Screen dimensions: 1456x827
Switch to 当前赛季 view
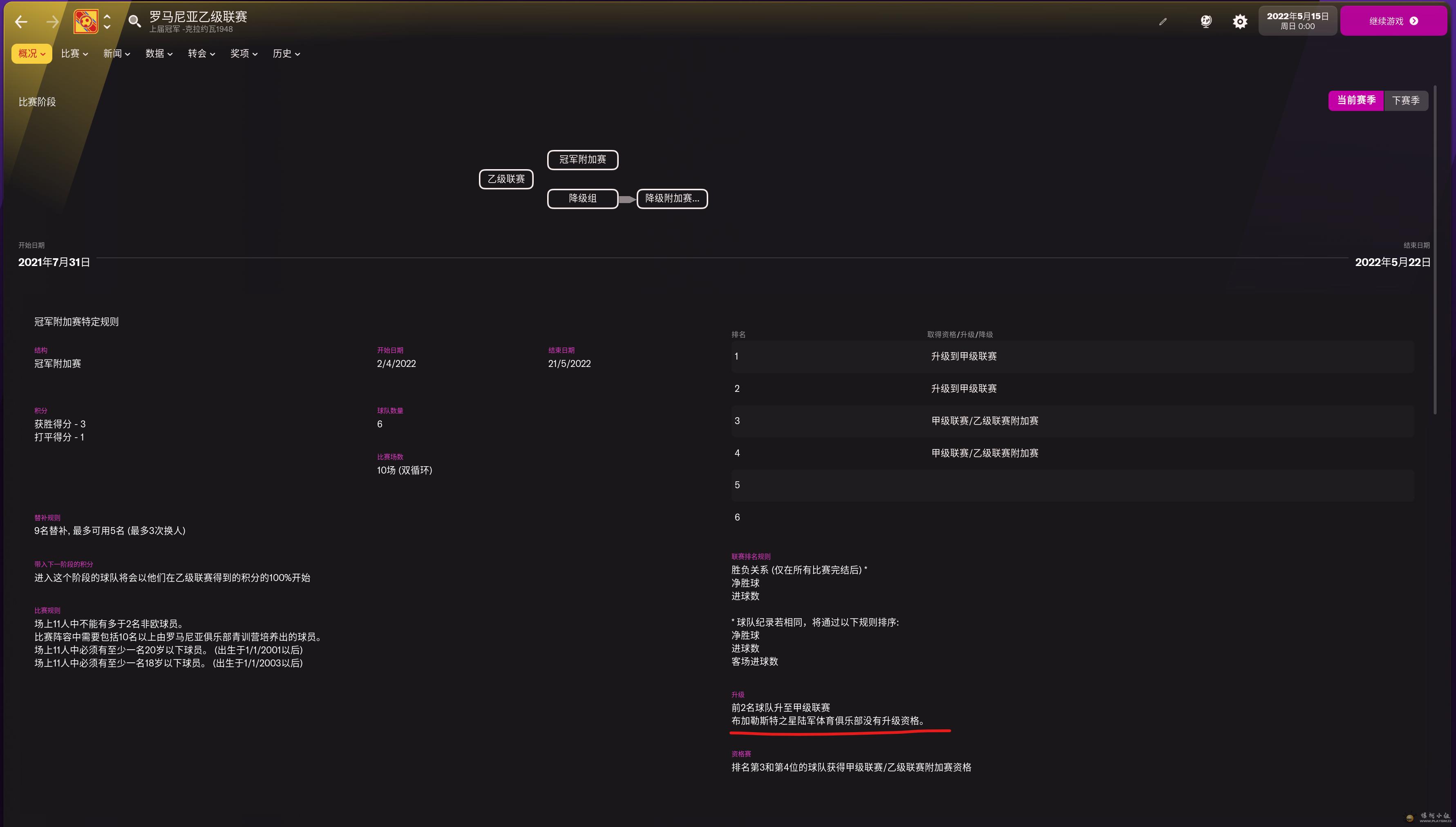(1355, 101)
